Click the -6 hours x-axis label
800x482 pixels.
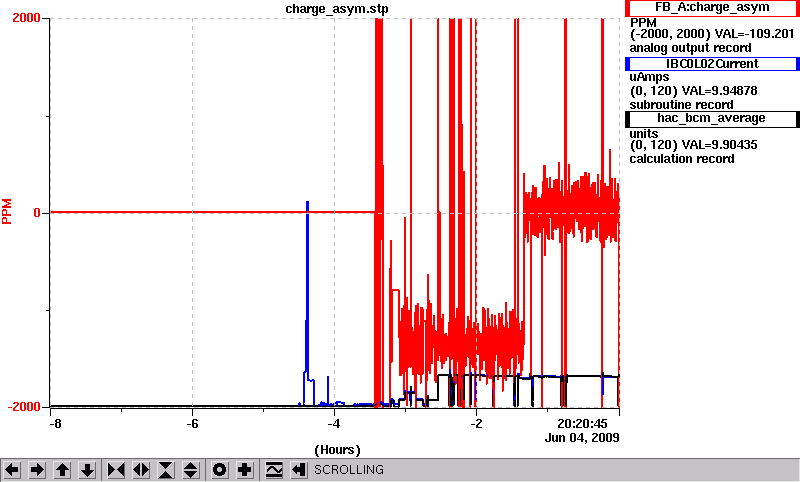click(x=192, y=424)
